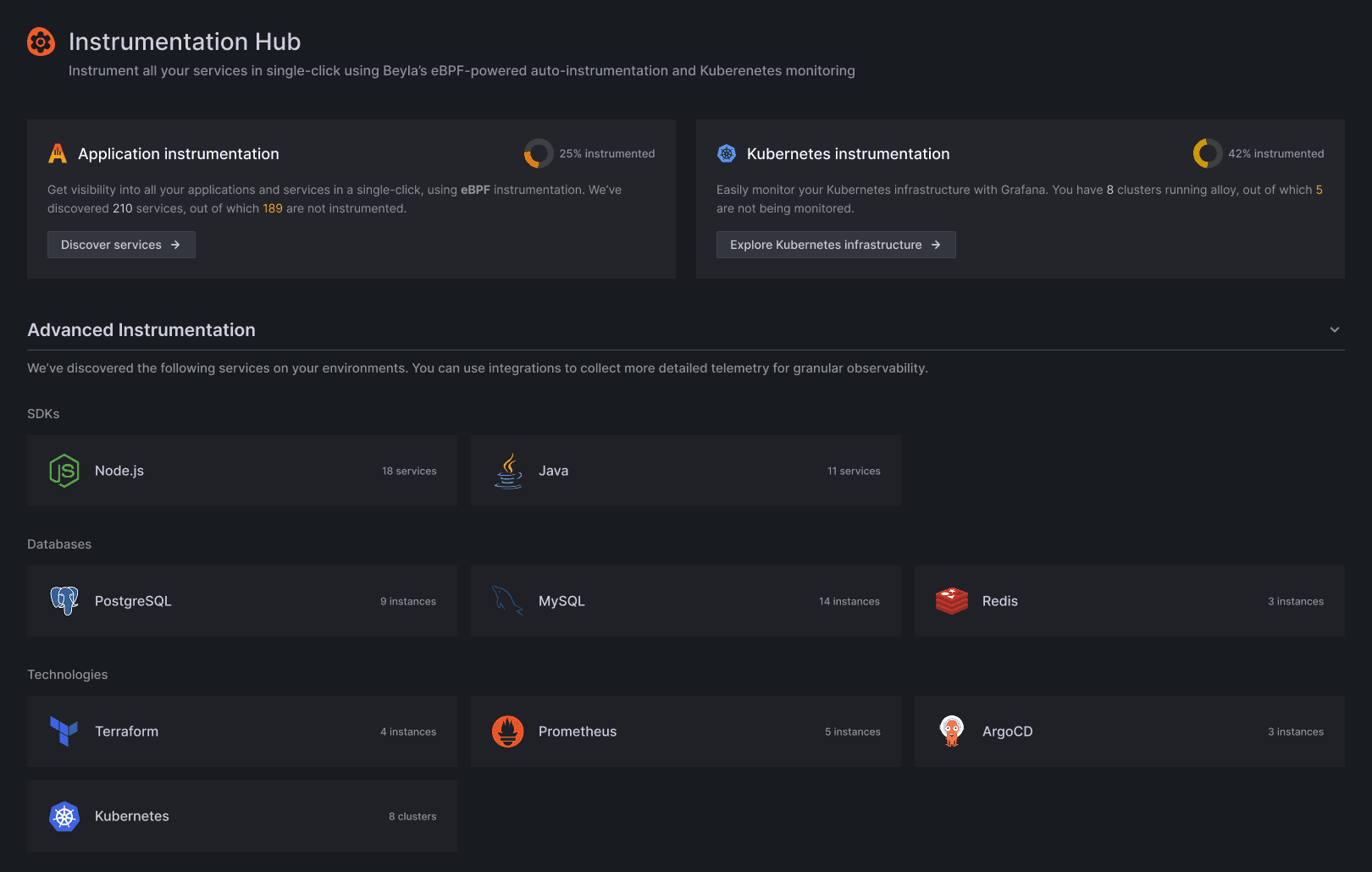Click the Prometheus torch icon
Image resolution: width=1372 pixels, height=872 pixels.
click(x=507, y=731)
